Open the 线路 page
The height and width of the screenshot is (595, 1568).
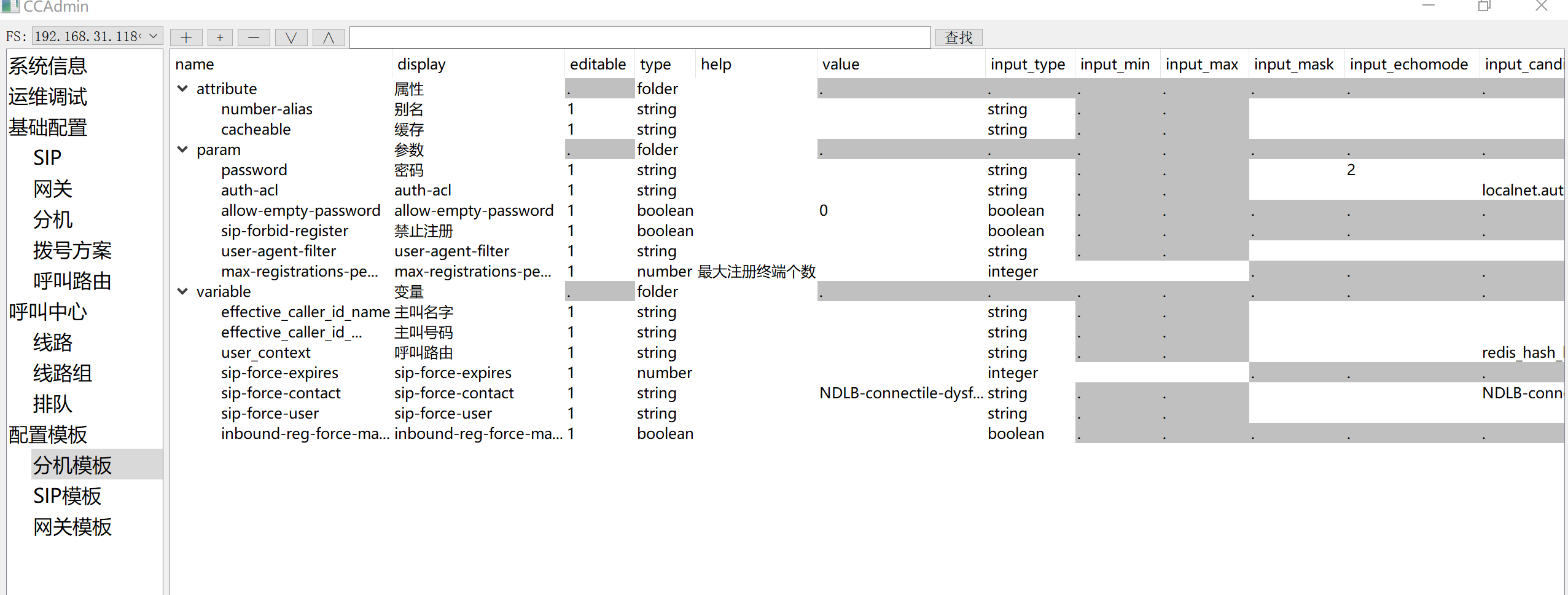(x=53, y=342)
